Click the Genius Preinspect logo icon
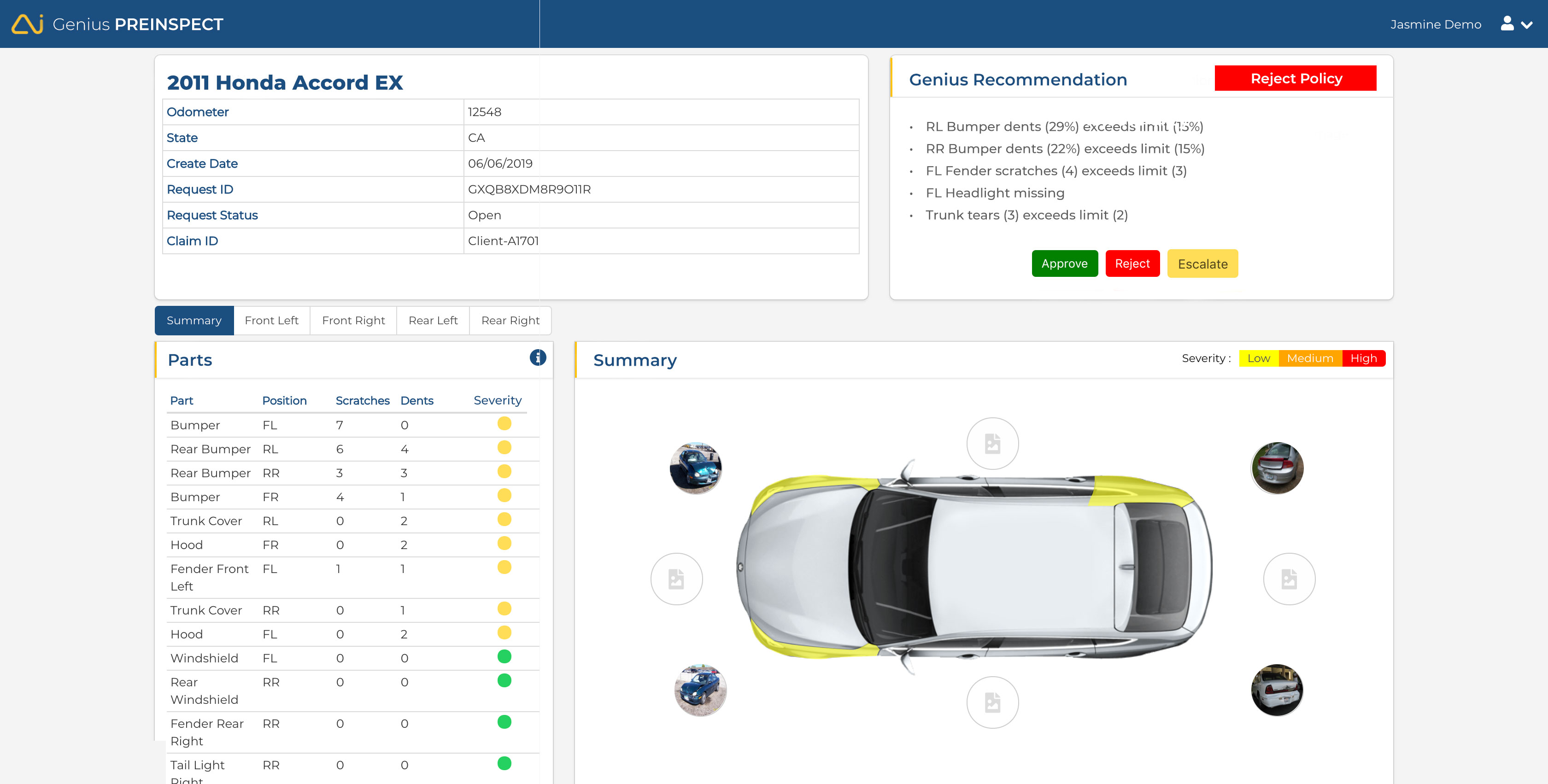The image size is (1548, 784). coord(28,24)
